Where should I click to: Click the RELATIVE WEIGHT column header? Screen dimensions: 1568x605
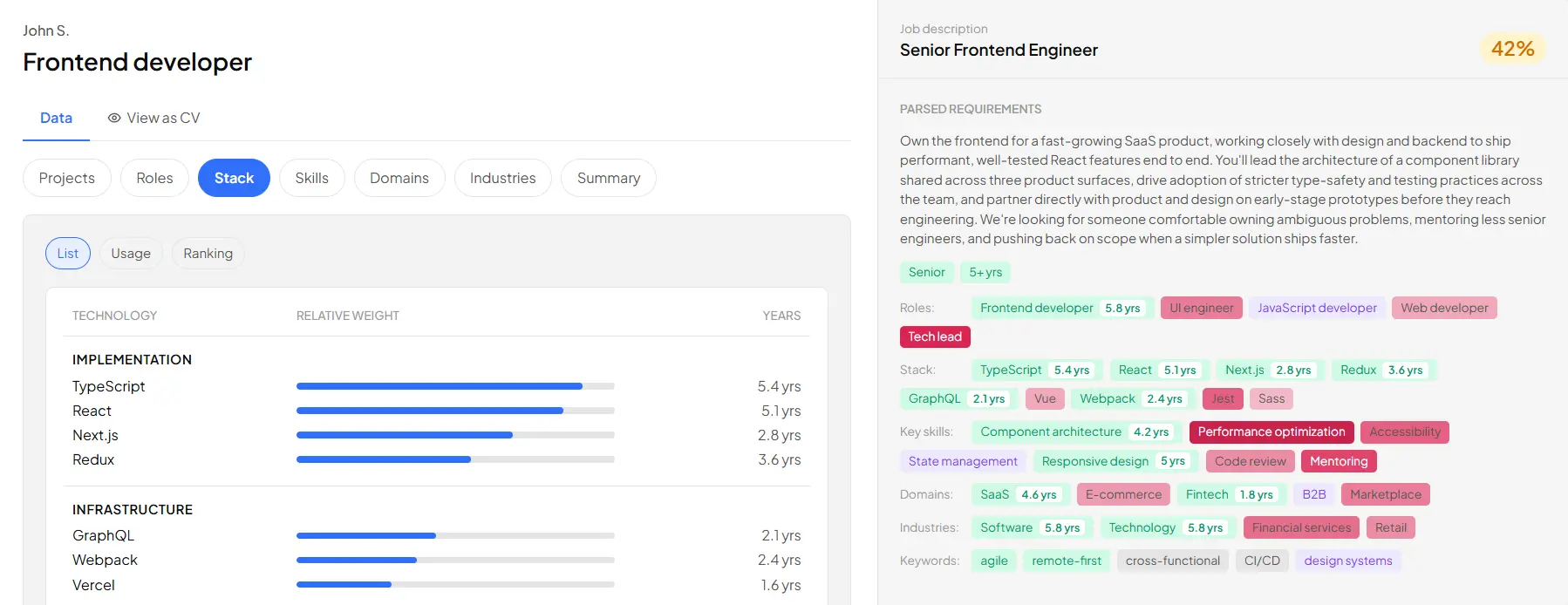coord(348,316)
